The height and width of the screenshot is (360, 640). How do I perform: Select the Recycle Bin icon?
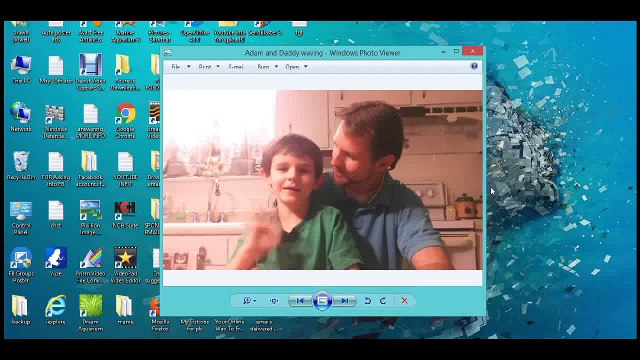click(x=21, y=165)
